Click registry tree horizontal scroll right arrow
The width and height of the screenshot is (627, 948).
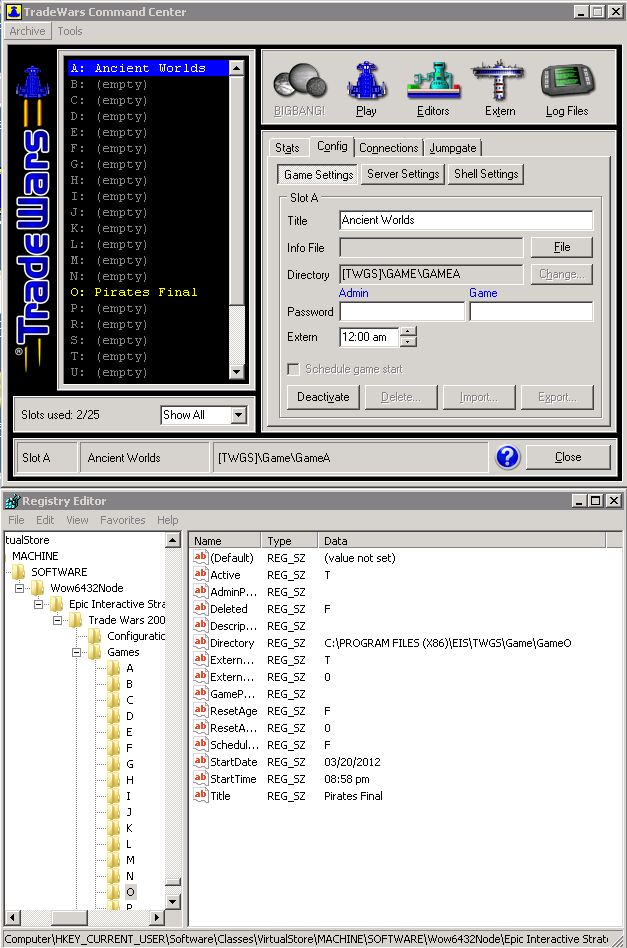pos(157,917)
